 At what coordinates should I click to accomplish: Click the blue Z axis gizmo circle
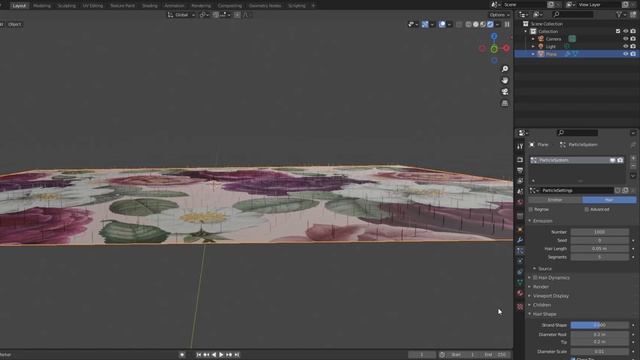click(x=494, y=37)
